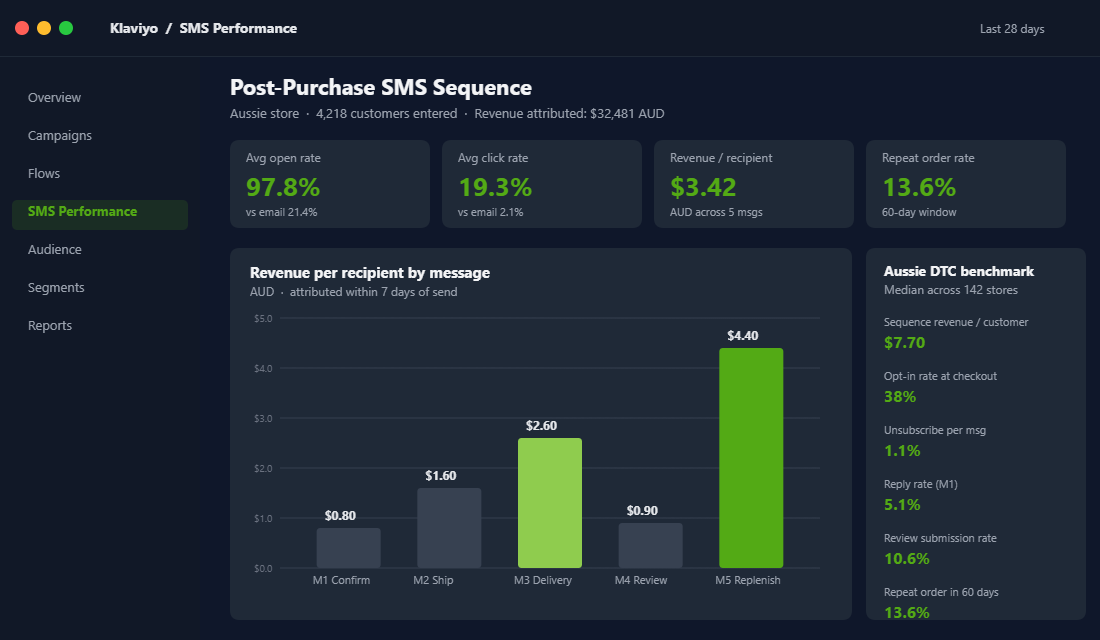
Task: Click the 1.1% unsubscribe value
Action: click(902, 451)
